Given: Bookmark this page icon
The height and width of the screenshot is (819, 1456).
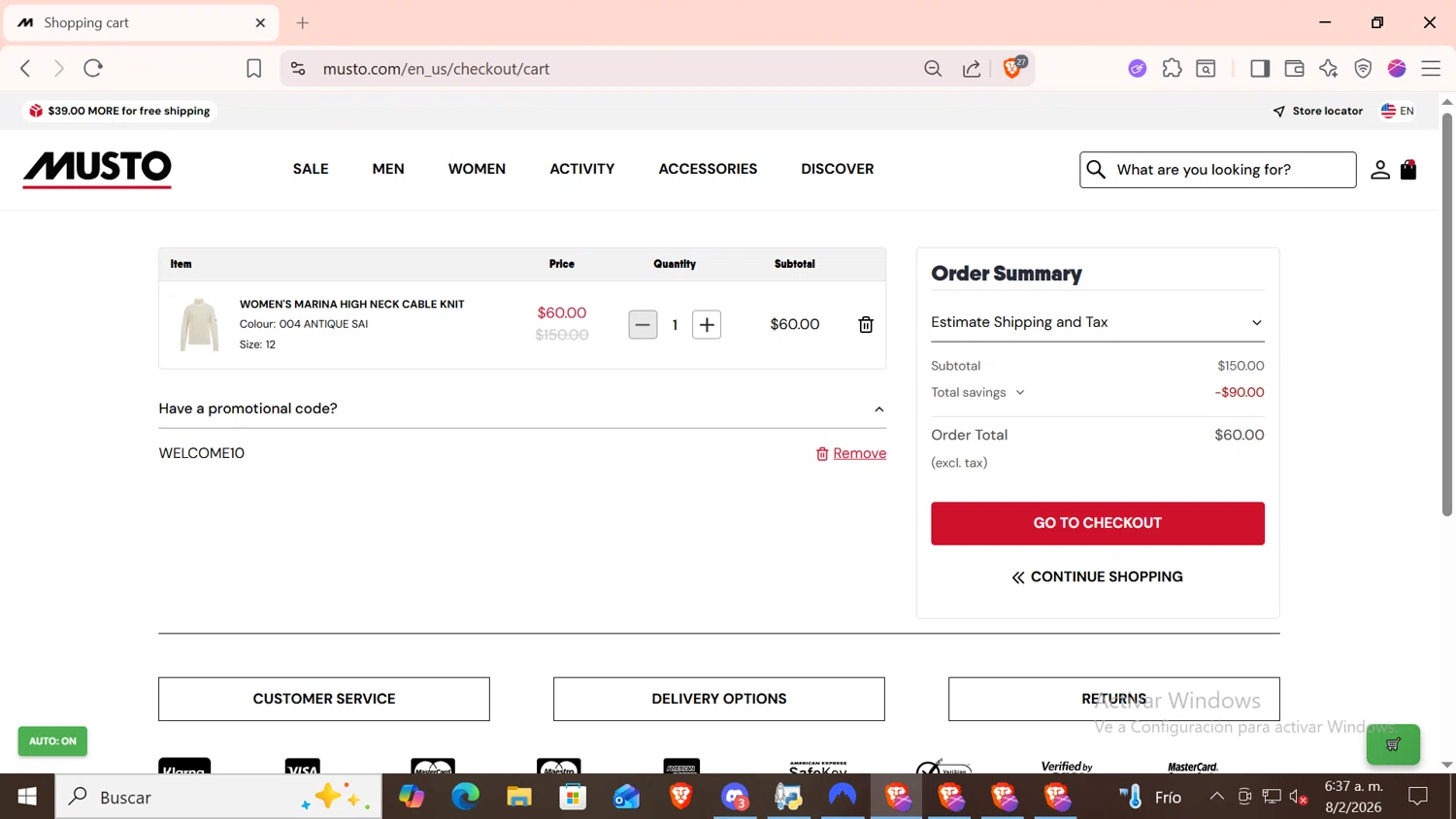Looking at the screenshot, I should pyautogui.click(x=253, y=69).
